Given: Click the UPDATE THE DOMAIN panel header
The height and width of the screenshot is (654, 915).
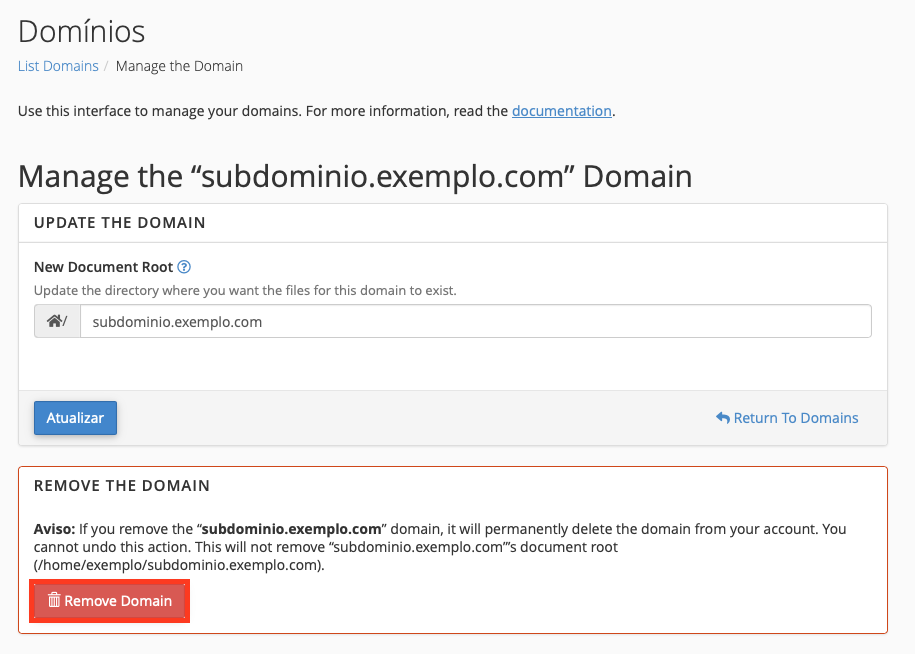Looking at the screenshot, I should pos(123,222).
